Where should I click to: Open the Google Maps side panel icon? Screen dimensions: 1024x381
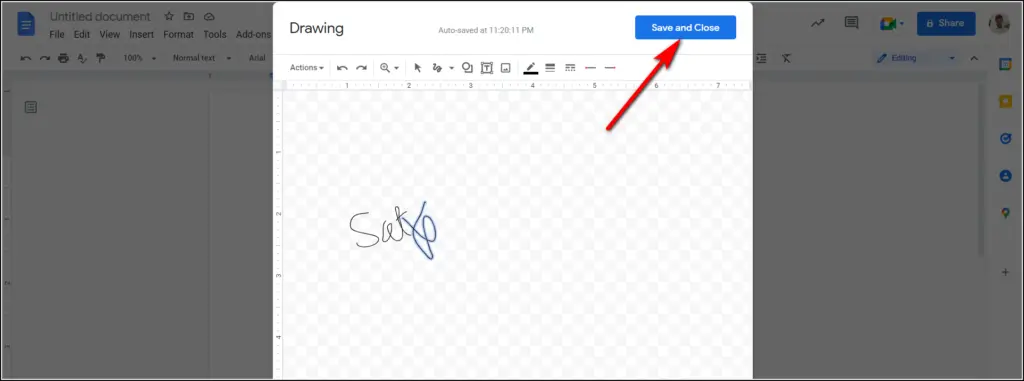(1005, 212)
